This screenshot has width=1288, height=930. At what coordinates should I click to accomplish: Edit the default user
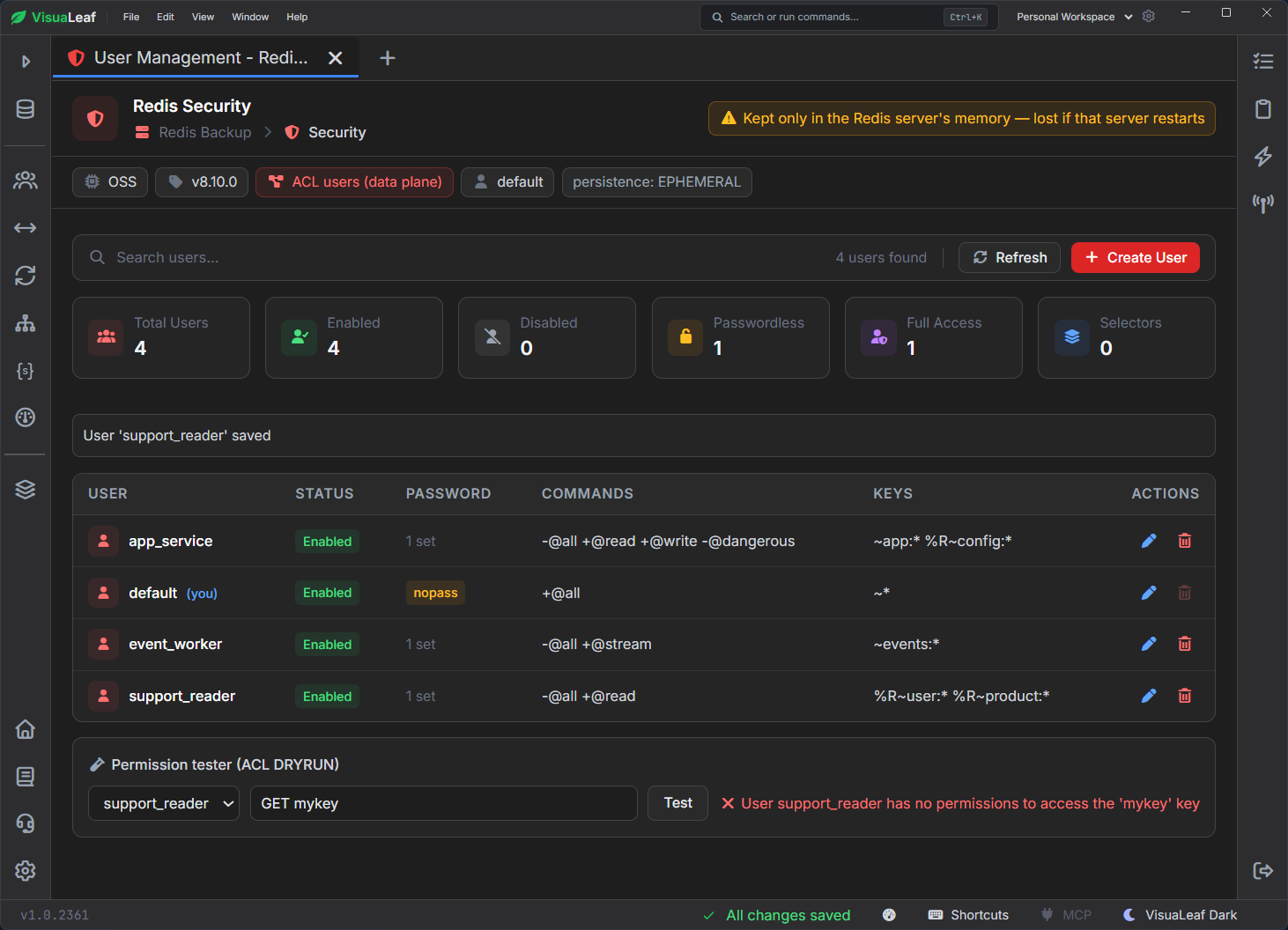[1149, 593]
